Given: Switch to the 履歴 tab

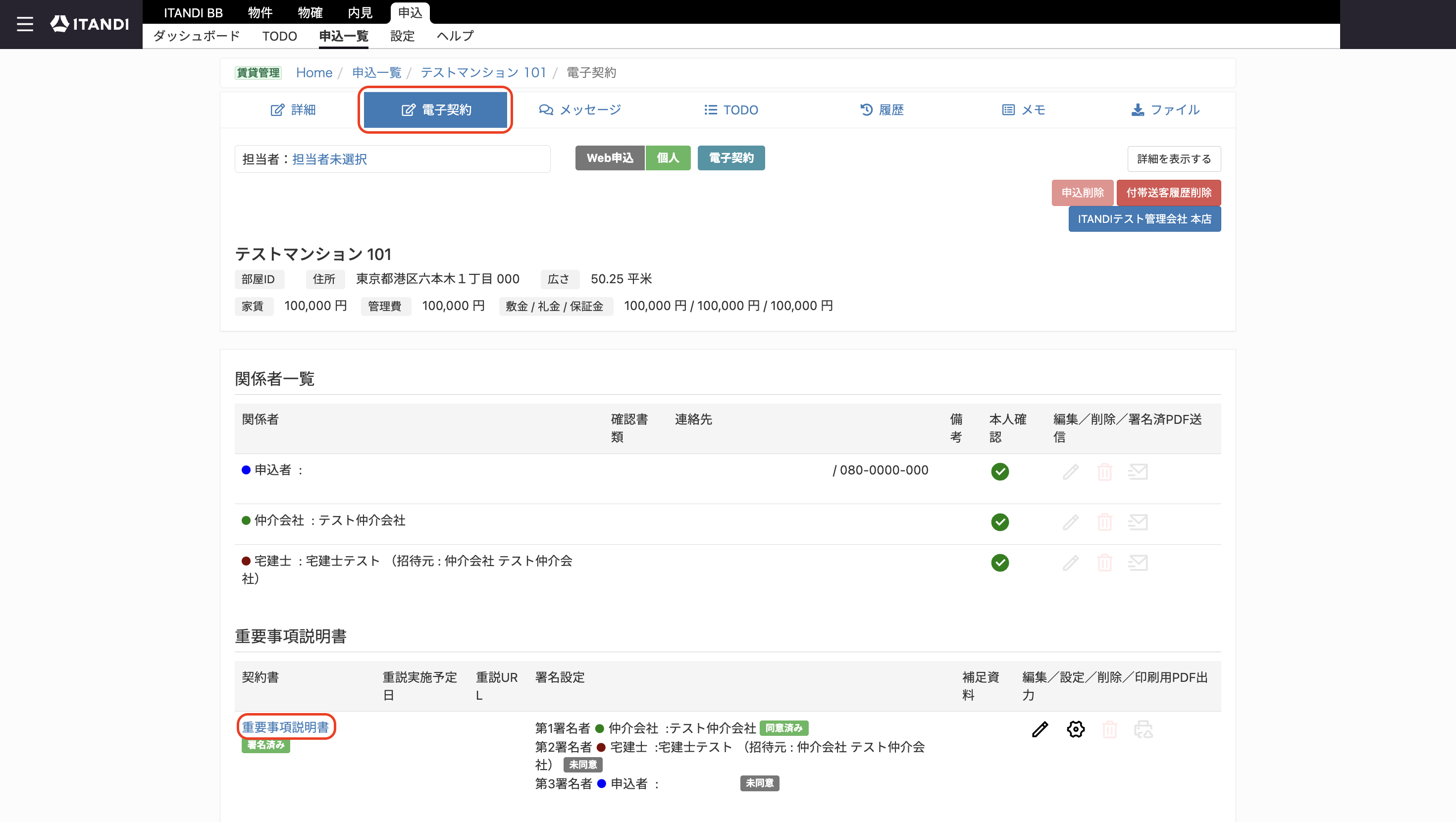Looking at the screenshot, I should coord(882,109).
